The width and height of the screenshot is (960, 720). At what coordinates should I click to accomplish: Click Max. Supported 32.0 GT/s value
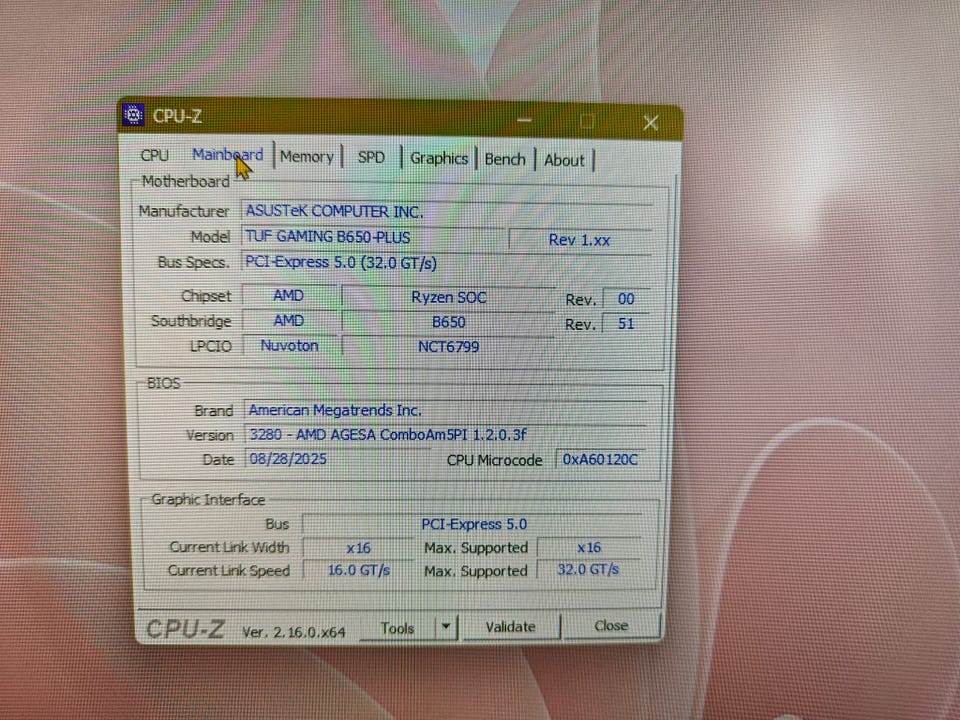click(x=588, y=570)
